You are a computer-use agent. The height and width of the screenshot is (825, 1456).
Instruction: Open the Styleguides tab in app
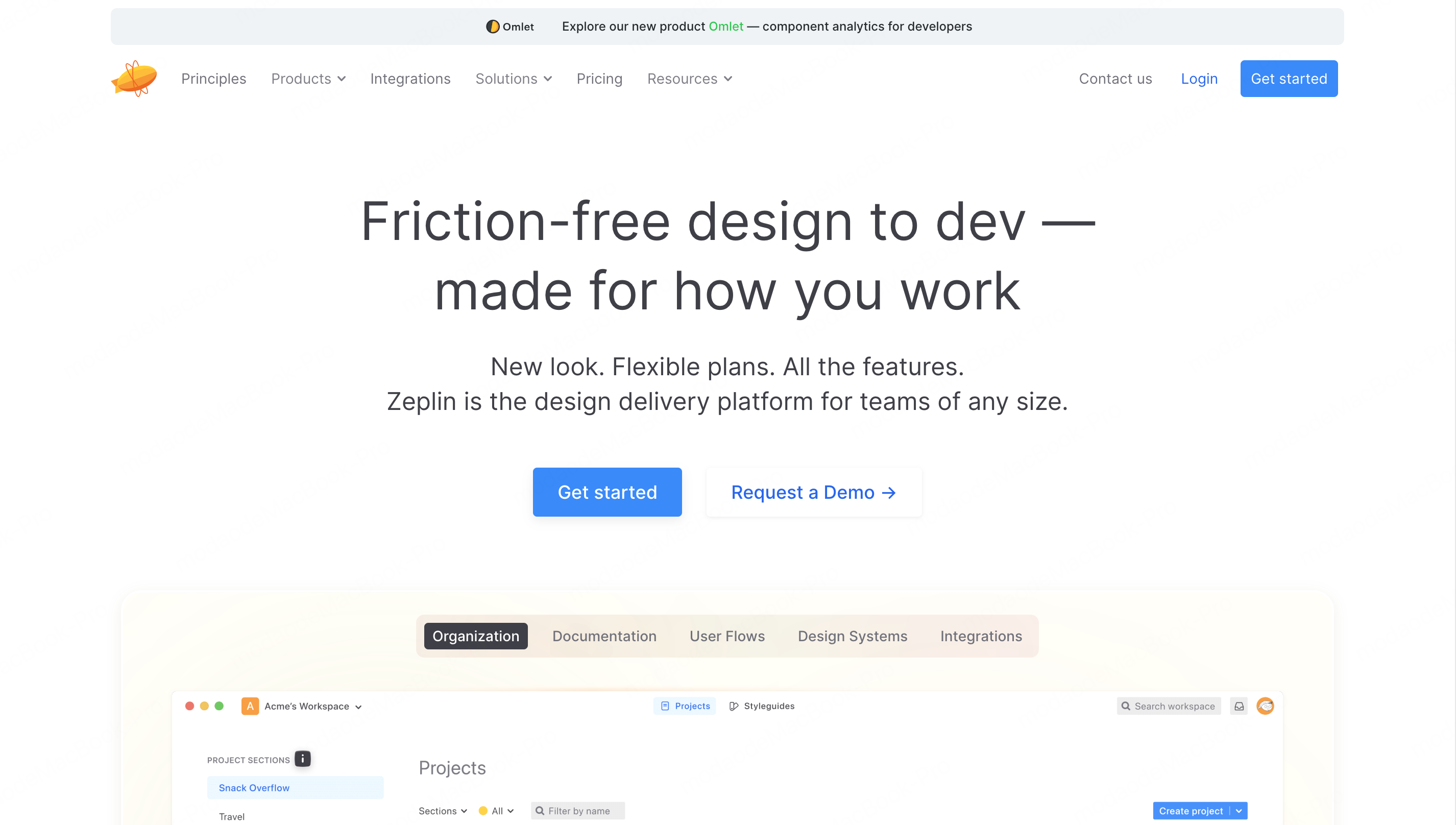(x=761, y=706)
